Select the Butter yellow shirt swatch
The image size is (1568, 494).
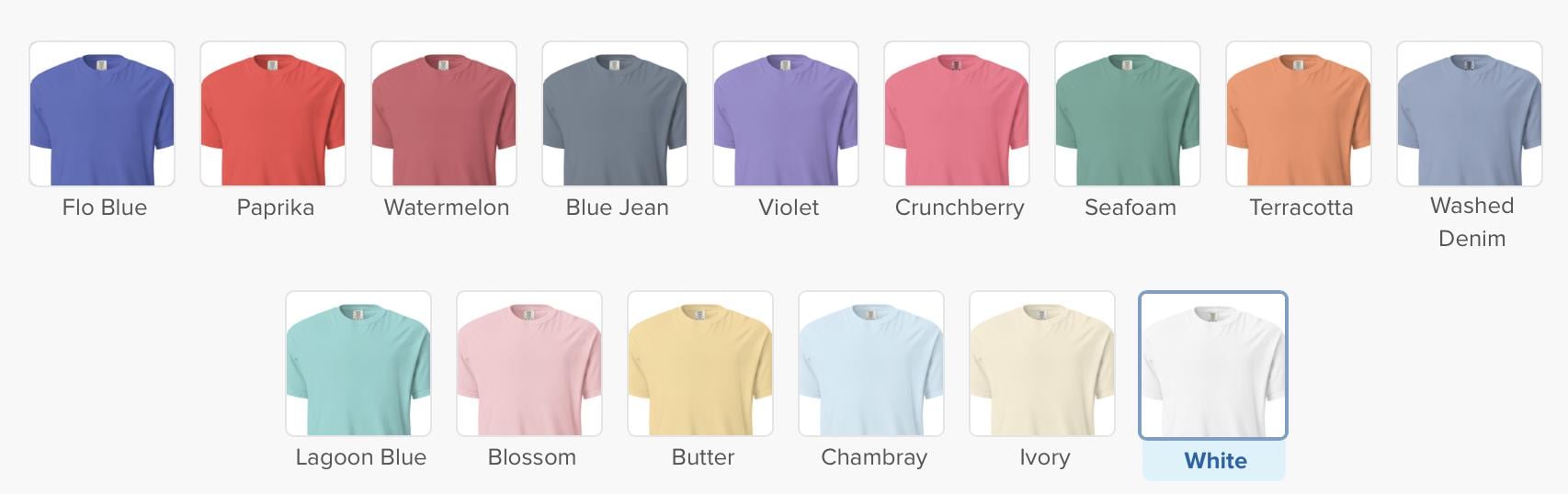tap(700, 364)
